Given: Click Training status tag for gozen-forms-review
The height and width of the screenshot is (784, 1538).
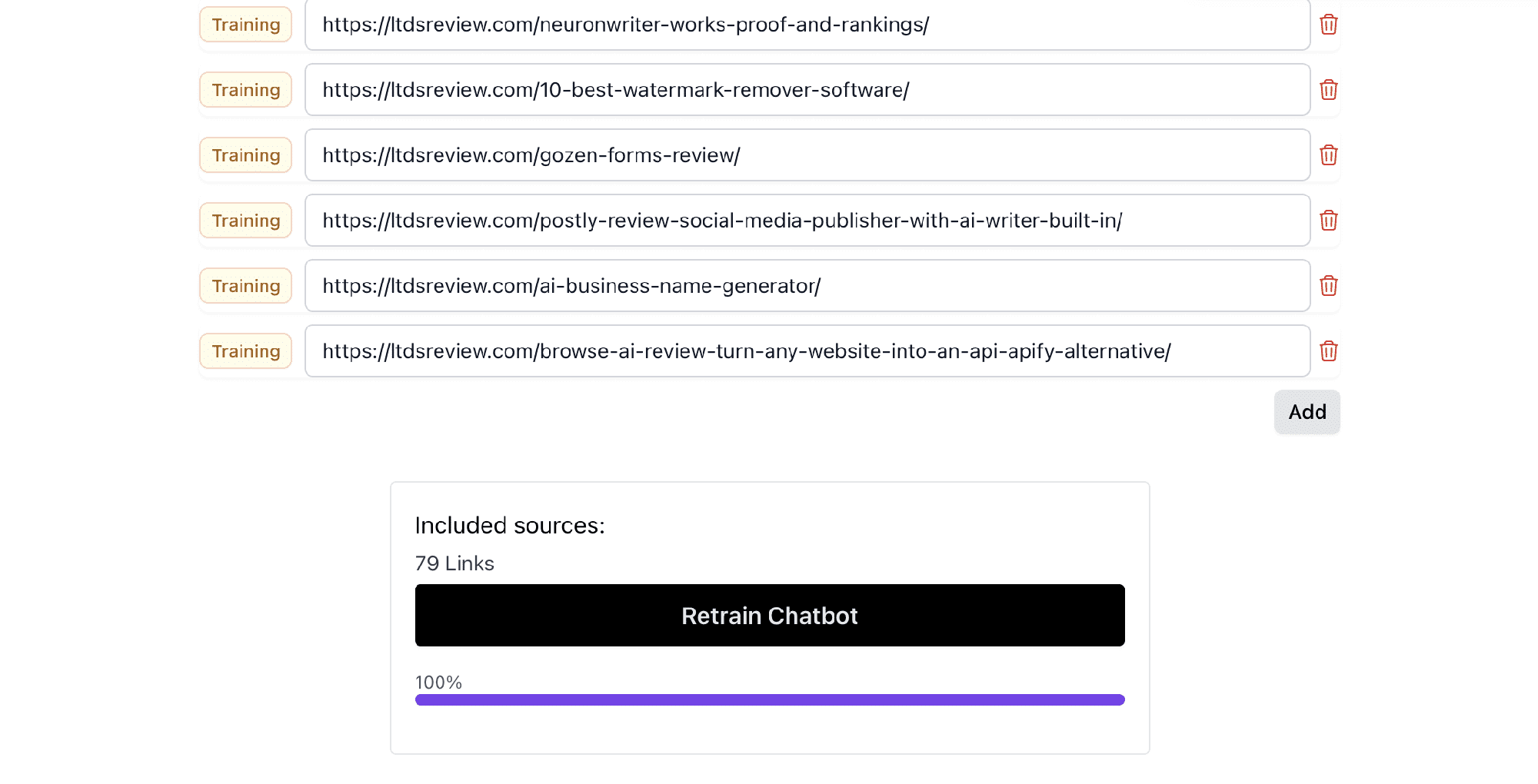Looking at the screenshot, I should coord(246,155).
